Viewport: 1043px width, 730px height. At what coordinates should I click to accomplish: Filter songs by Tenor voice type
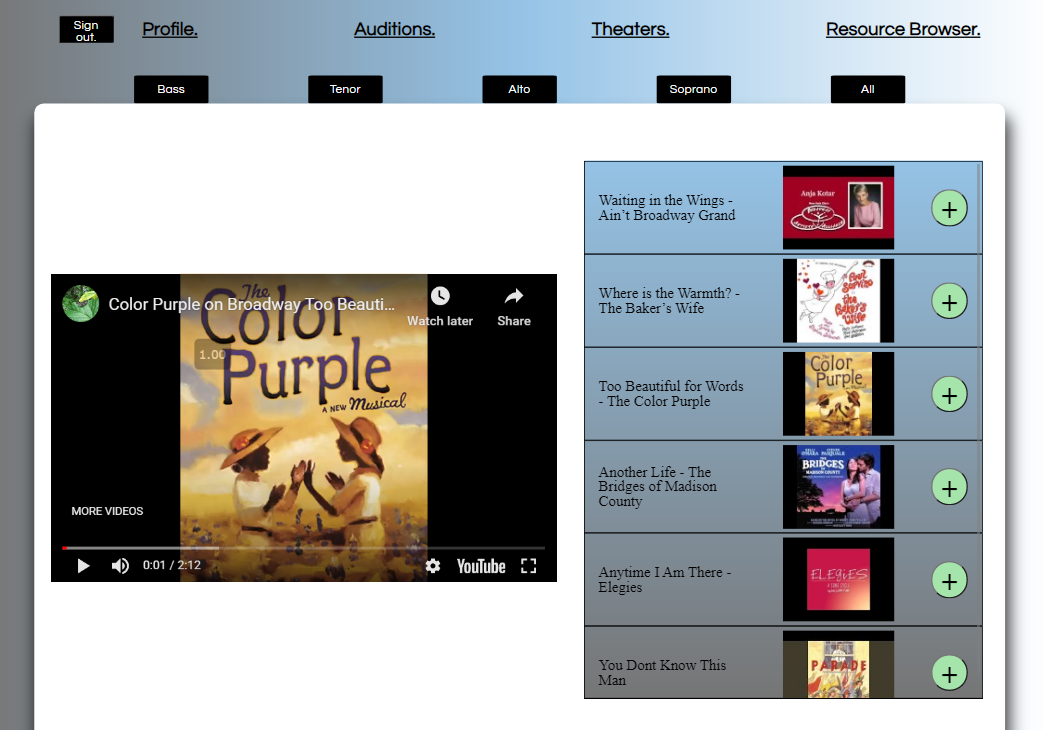pos(345,89)
